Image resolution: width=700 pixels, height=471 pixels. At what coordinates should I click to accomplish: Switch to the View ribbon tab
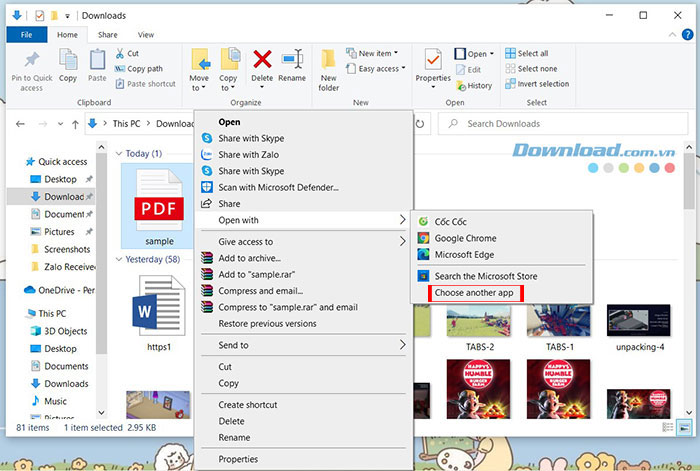tap(146, 35)
